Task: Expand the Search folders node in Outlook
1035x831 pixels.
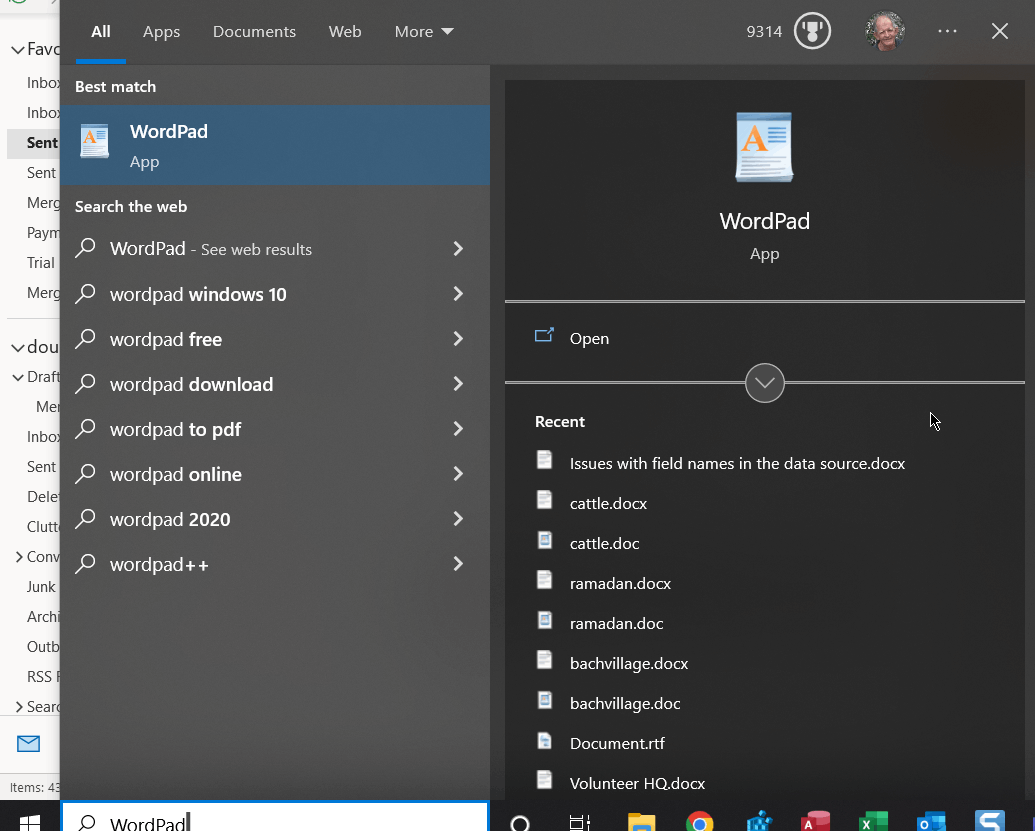Action: [18, 706]
